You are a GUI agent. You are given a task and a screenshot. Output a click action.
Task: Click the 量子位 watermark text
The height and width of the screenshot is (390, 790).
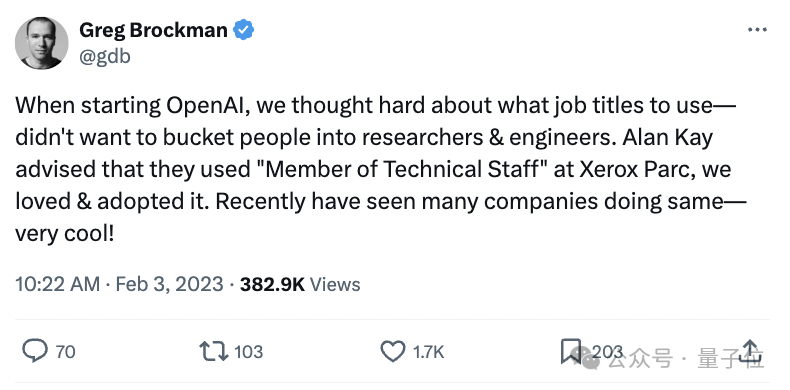[730, 359]
